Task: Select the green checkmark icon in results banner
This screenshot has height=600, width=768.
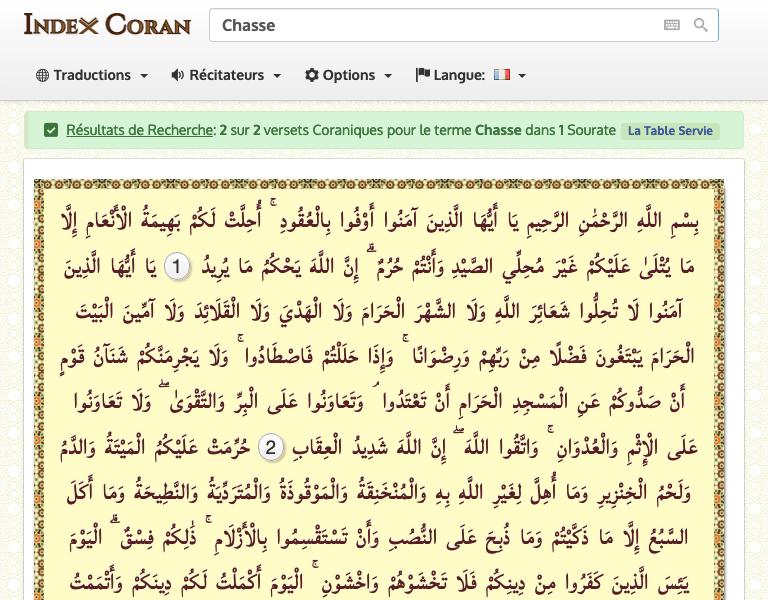Action: pyautogui.click(x=51, y=130)
